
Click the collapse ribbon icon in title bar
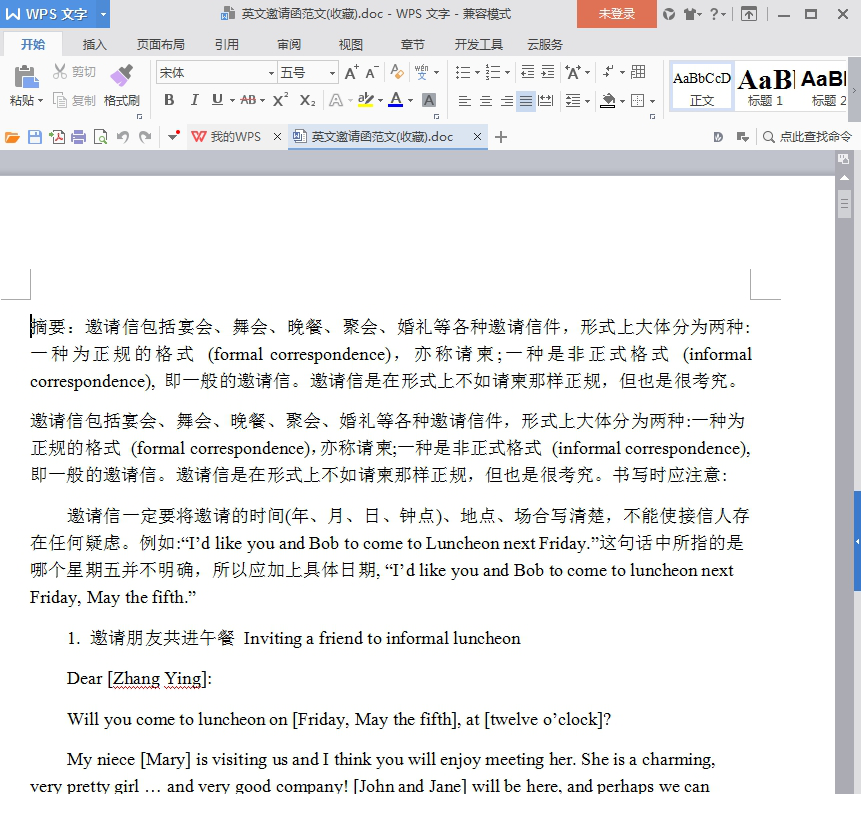point(749,14)
